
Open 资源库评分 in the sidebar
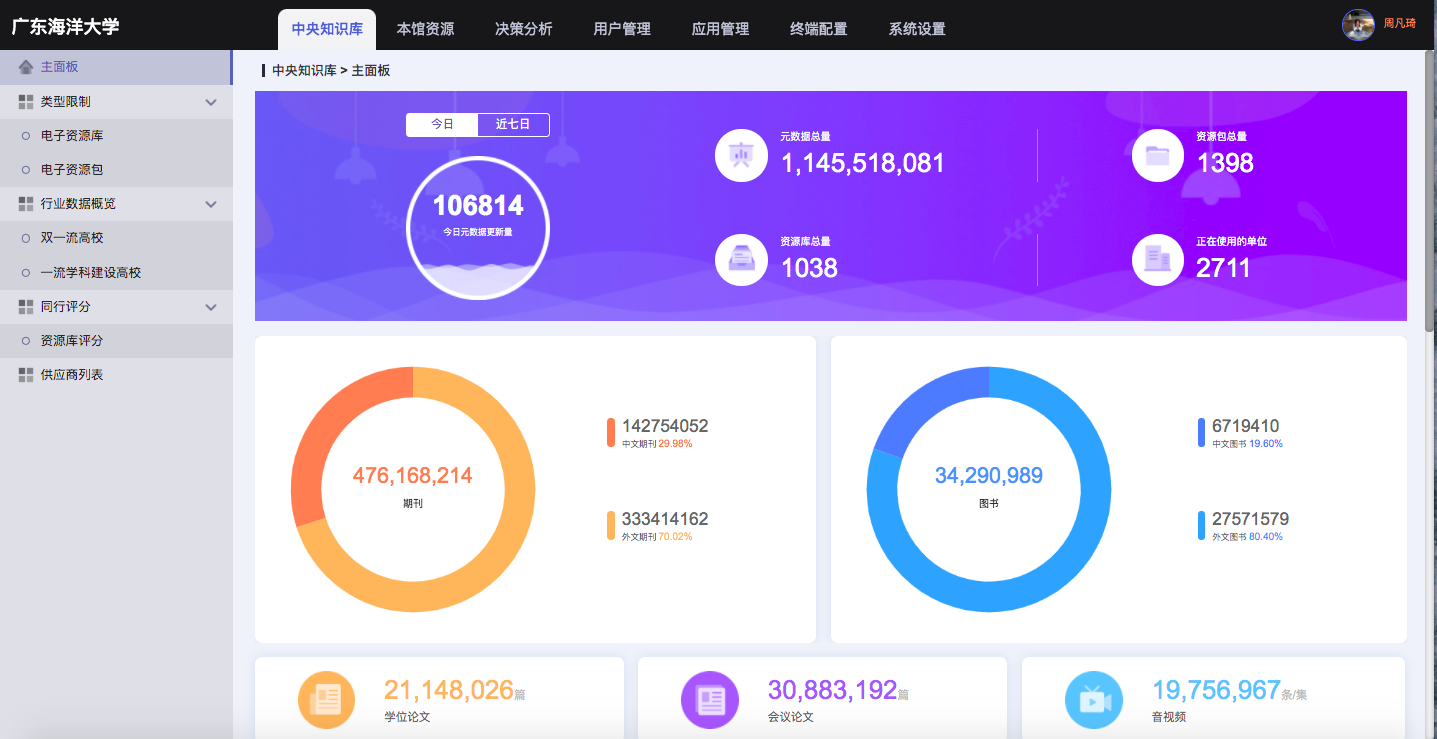point(116,341)
